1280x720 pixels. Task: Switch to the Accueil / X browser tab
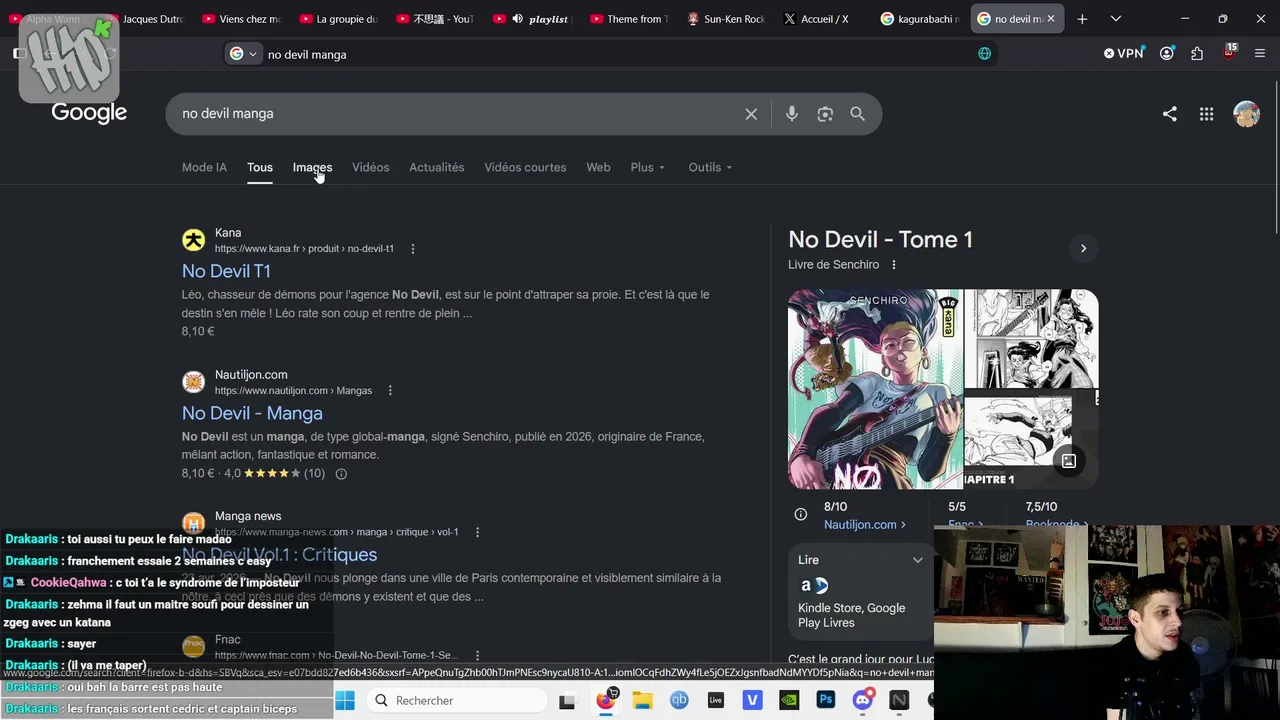tap(822, 19)
